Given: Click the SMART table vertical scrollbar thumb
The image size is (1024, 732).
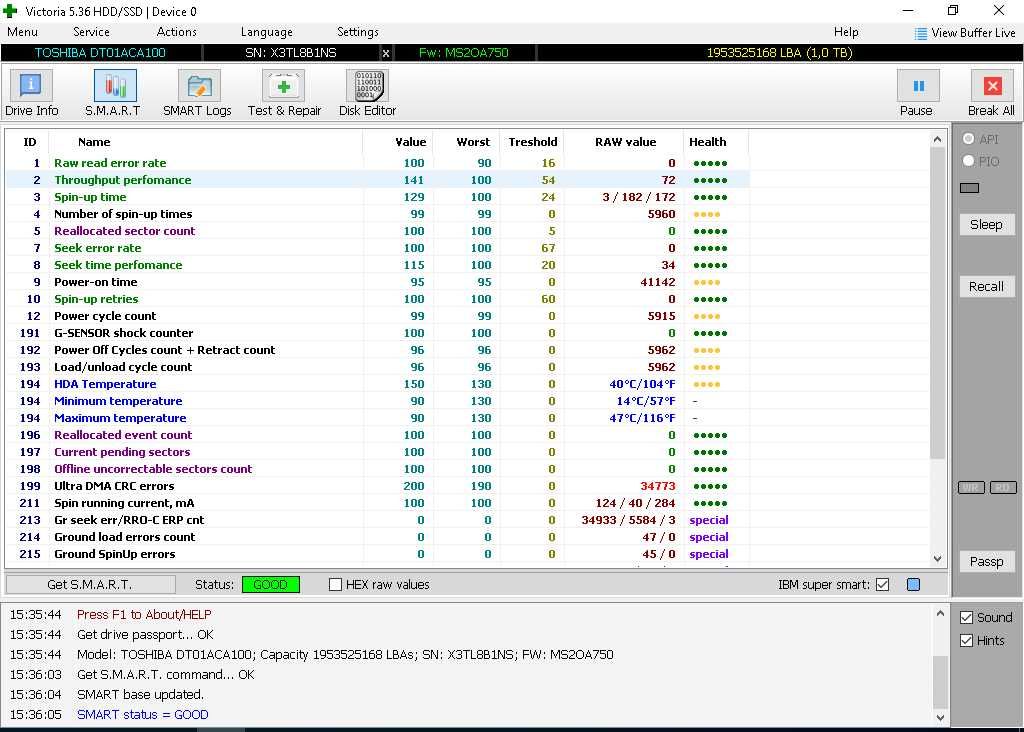Looking at the screenshot, I should pos(937,304).
